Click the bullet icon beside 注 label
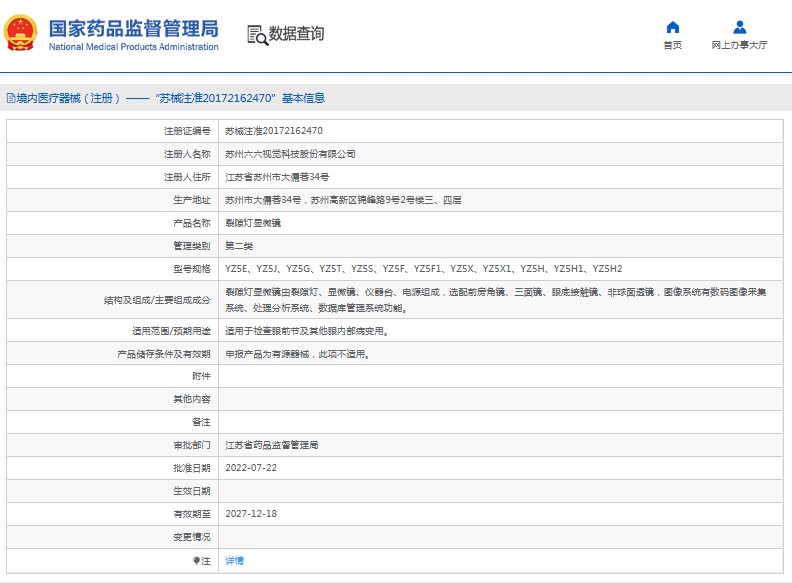This screenshot has width=792, height=583. pos(195,561)
